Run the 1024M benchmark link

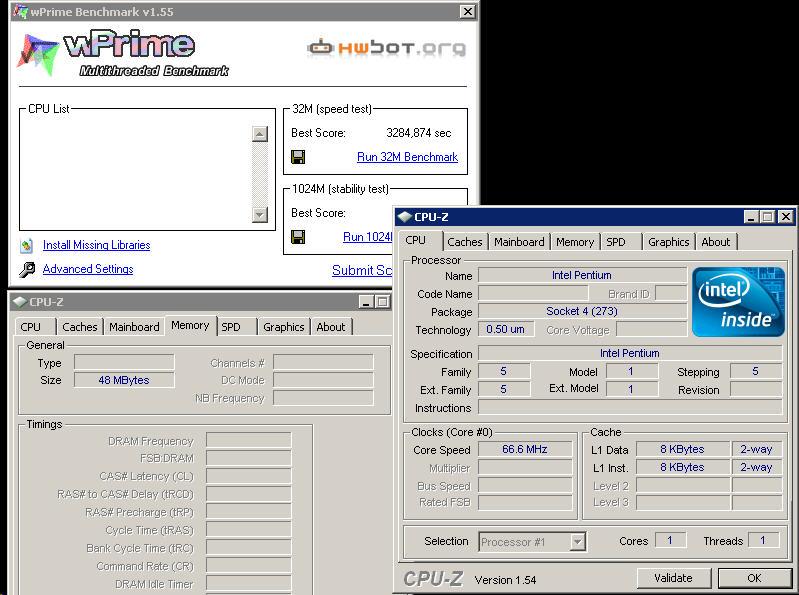[367, 237]
